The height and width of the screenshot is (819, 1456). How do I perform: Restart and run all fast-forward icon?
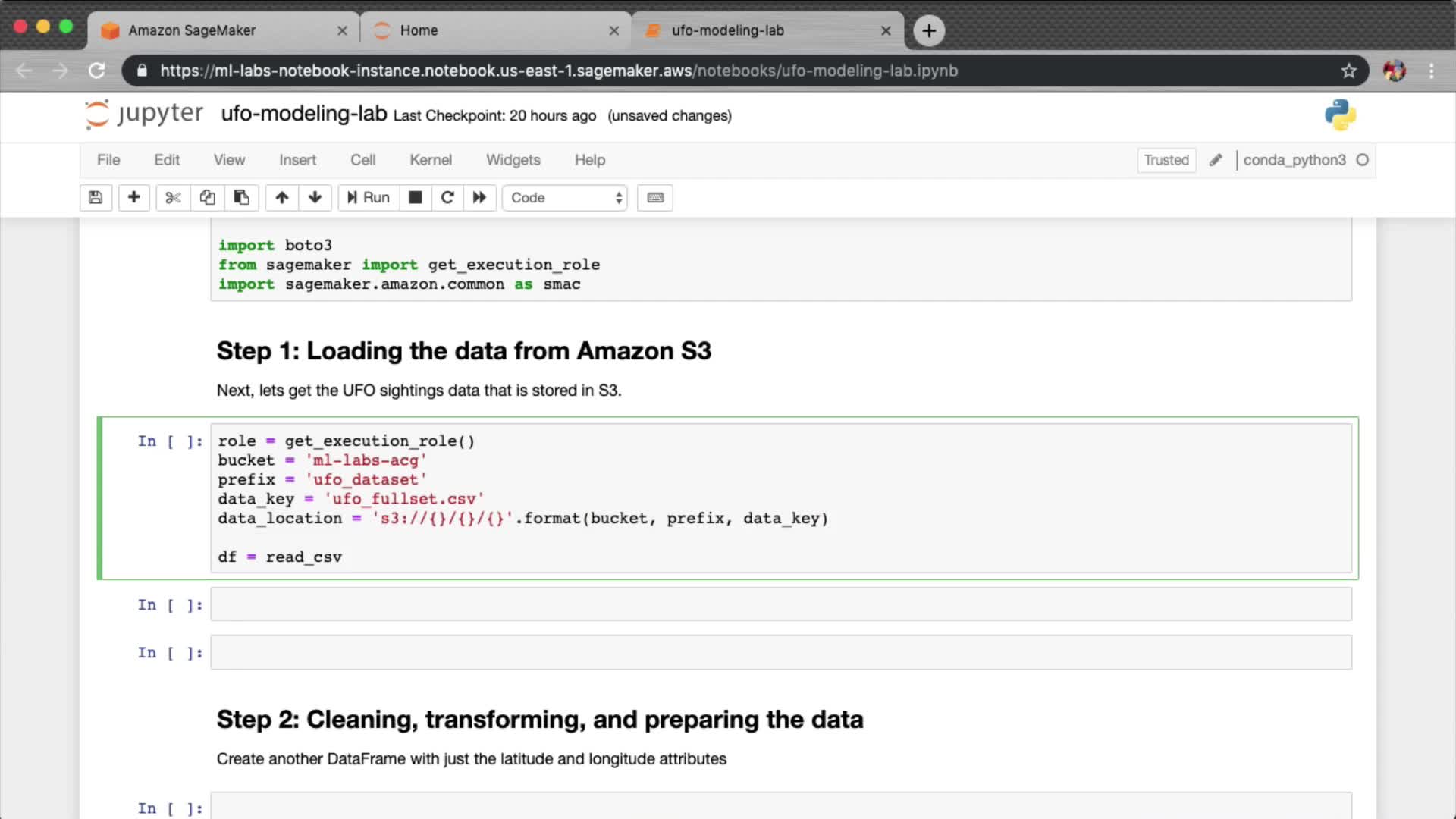click(479, 198)
